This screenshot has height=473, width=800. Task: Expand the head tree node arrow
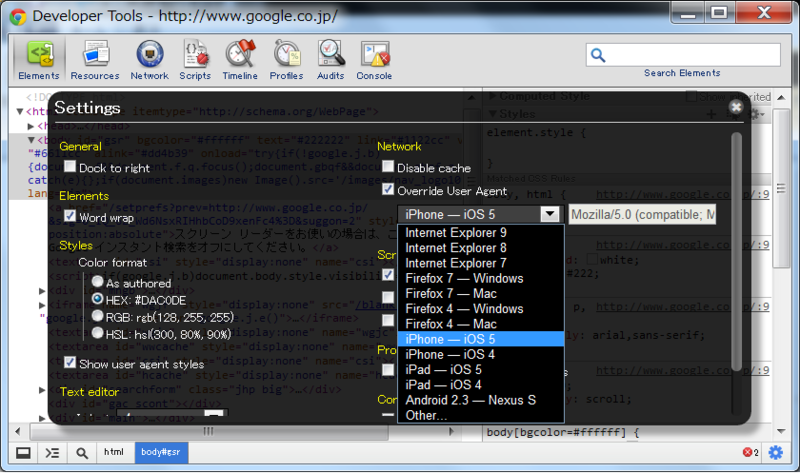(x=31, y=126)
